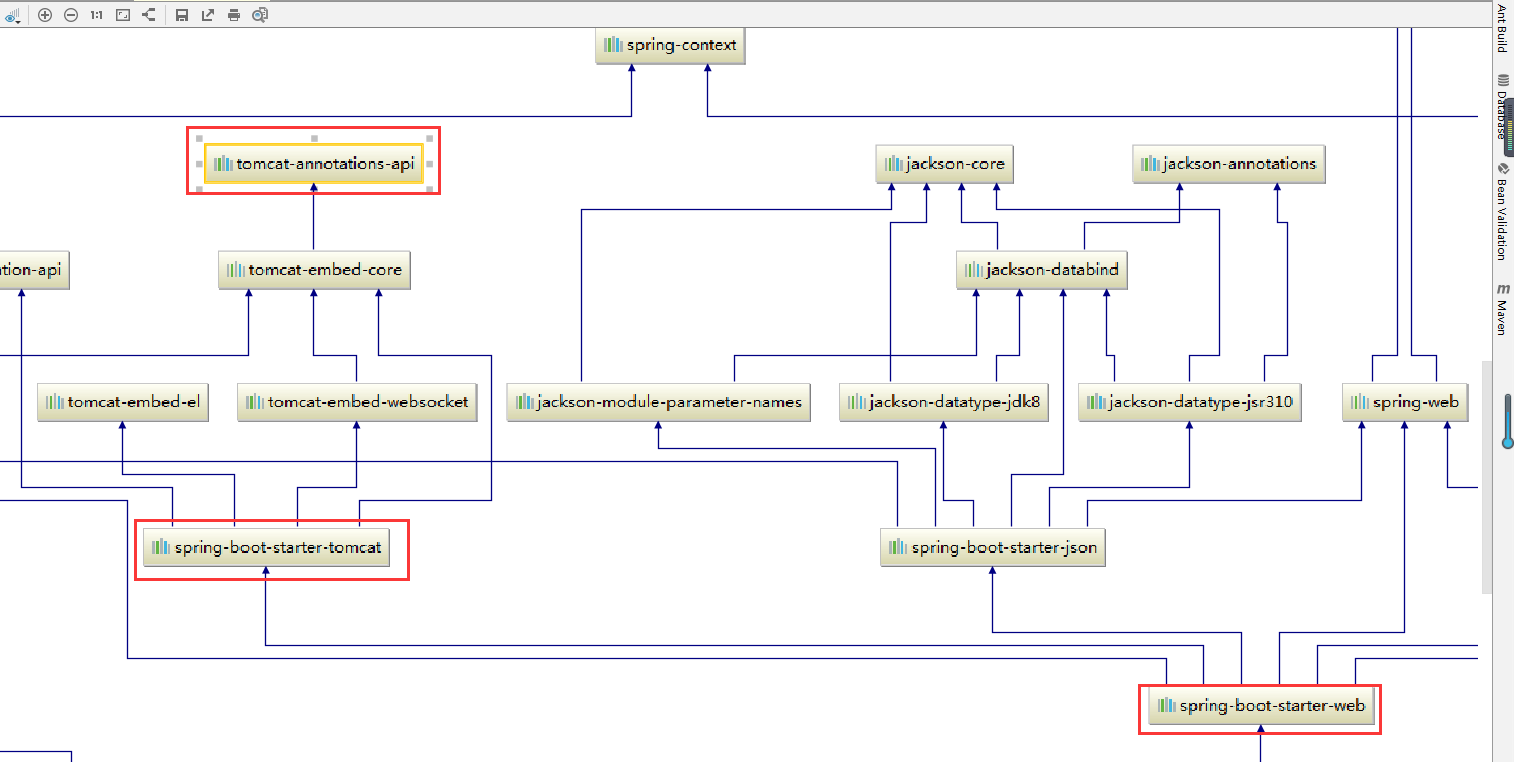Select the tomcat-annotations-api node
This screenshot has height=762, width=1514.
tap(314, 164)
